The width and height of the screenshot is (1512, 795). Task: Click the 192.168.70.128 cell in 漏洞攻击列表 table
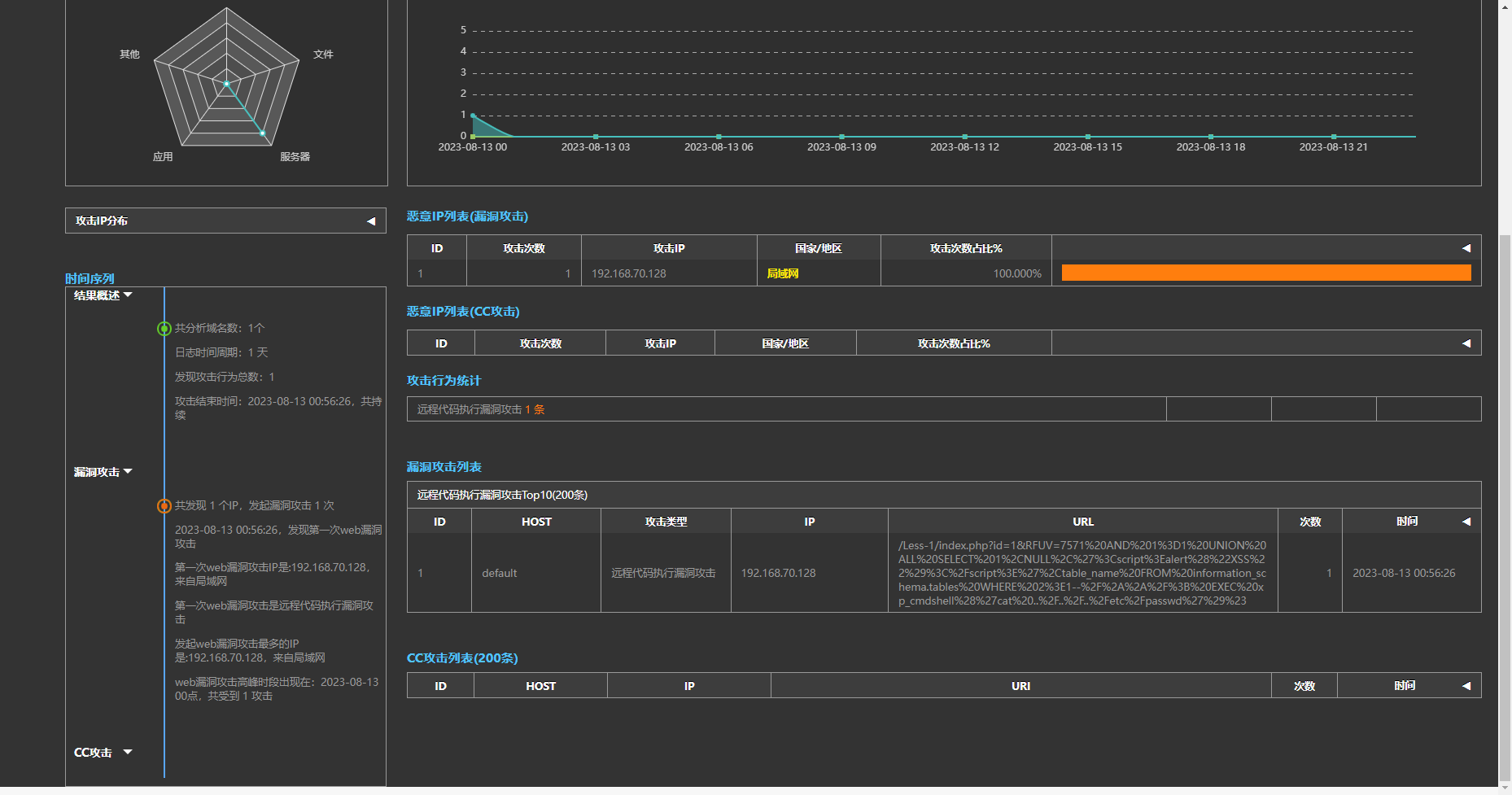(x=810, y=573)
